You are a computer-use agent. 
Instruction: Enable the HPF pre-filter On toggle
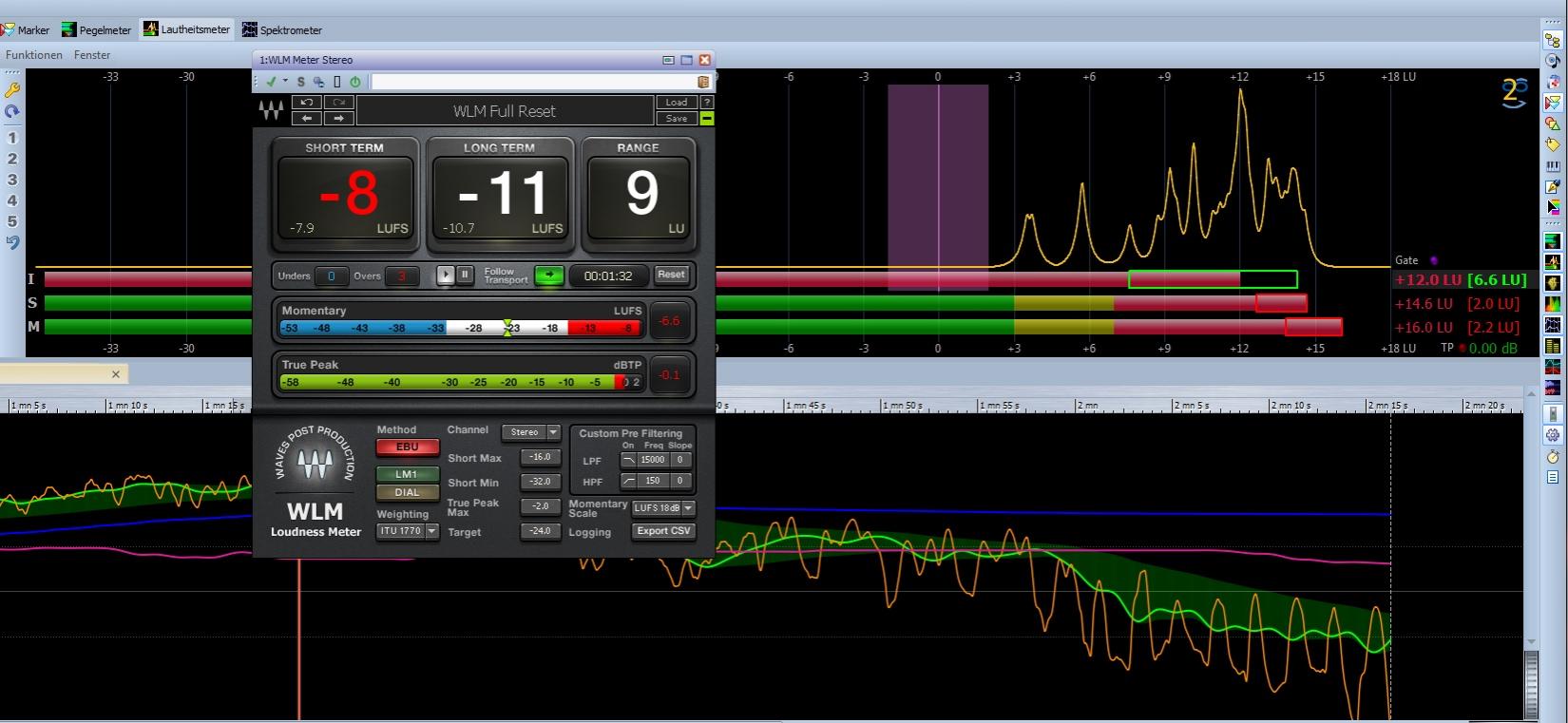point(628,481)
